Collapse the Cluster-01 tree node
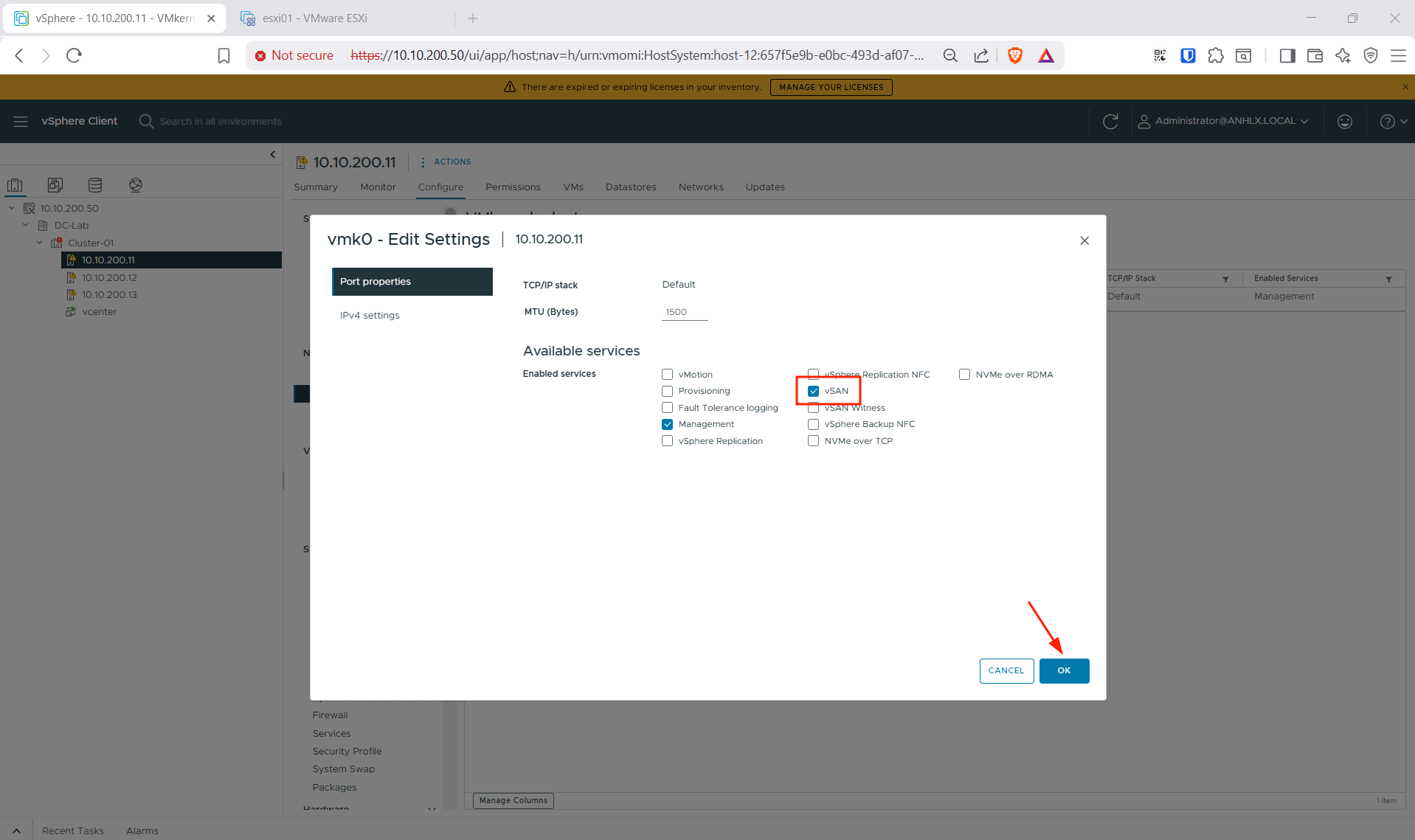The width and height of the screenshot is (1415, 840). coord(40,243)
